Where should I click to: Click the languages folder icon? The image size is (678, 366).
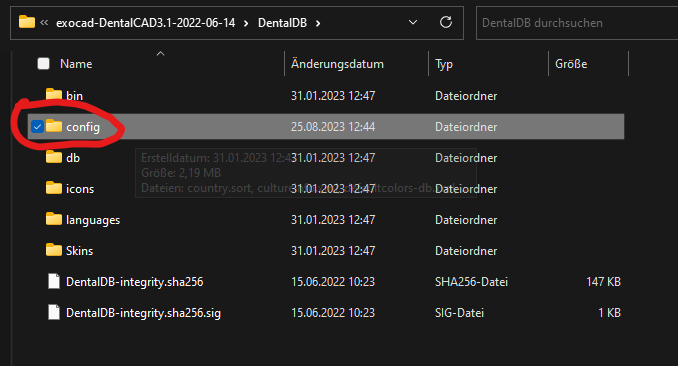click(54, 219)
